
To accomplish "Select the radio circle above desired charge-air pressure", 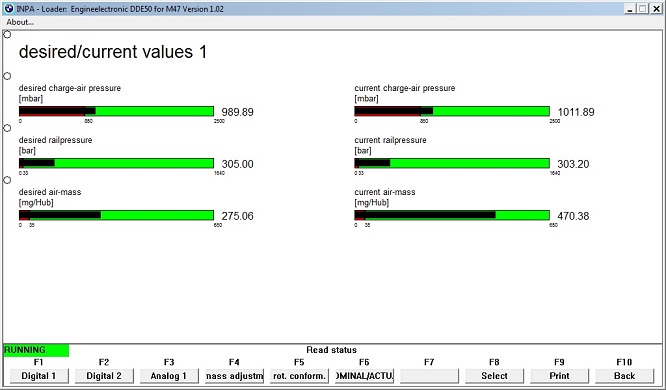I will pyautogui.click(x=7, y=76).
